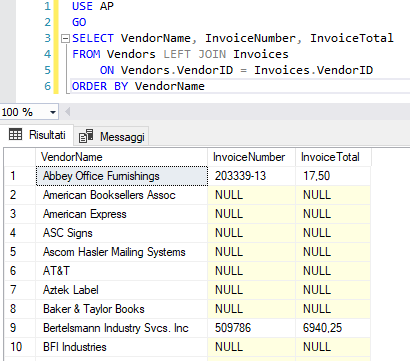Click invoice number 509786
Image resolution: width=410 pixels, height=361 pixels.
[x=252, y=328]
